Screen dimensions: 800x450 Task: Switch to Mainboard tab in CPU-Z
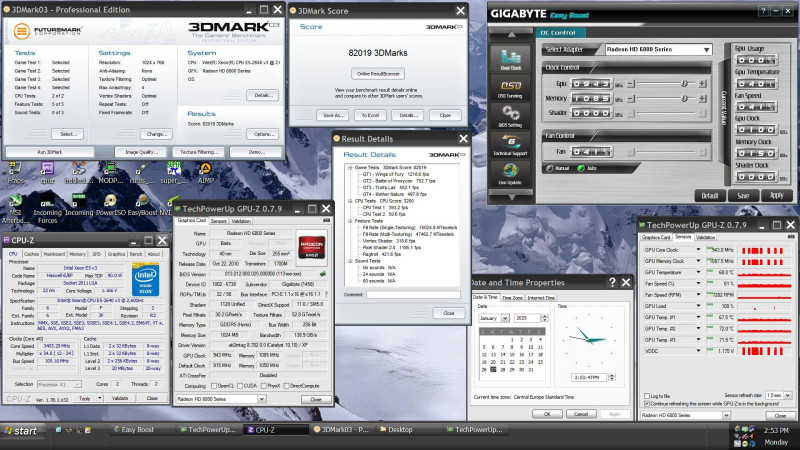click(54, 254)
